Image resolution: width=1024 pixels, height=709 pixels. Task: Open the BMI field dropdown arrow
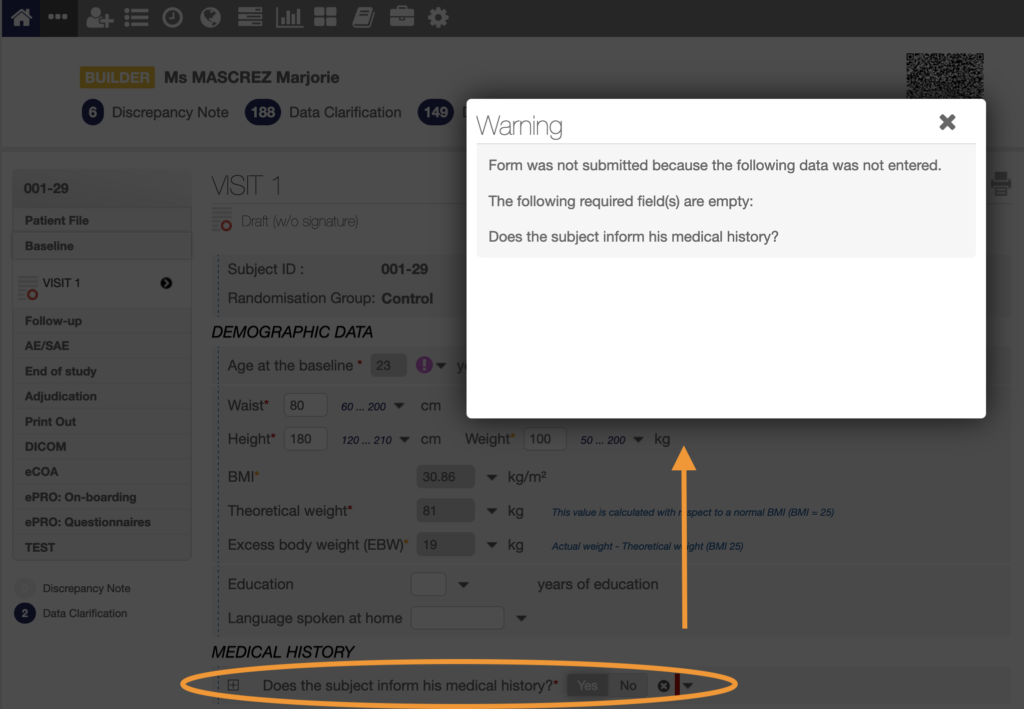[x=491, y=477]
